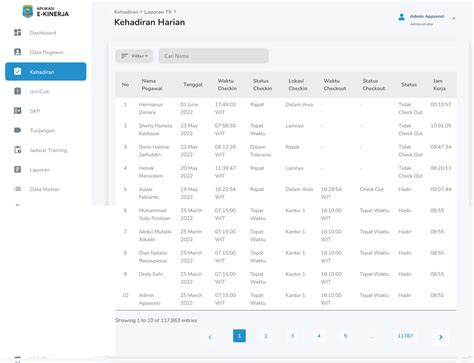Select pagination page 5
The height and width of the screenshot is (363, 474).
[345, 336]
